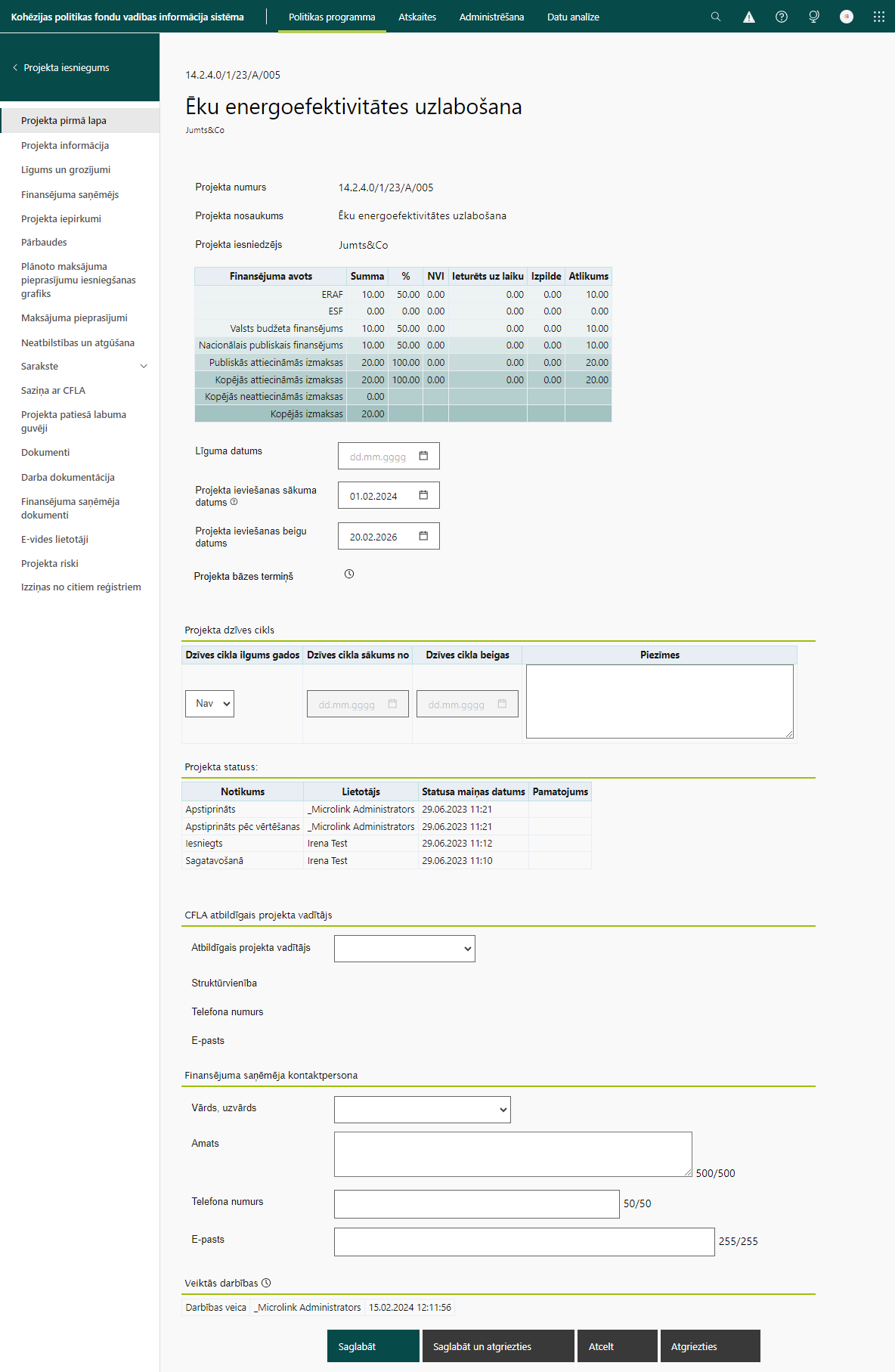895x1372 pixels.
Task: Click the search magnifier icon in header
Action: pos(715,17)
